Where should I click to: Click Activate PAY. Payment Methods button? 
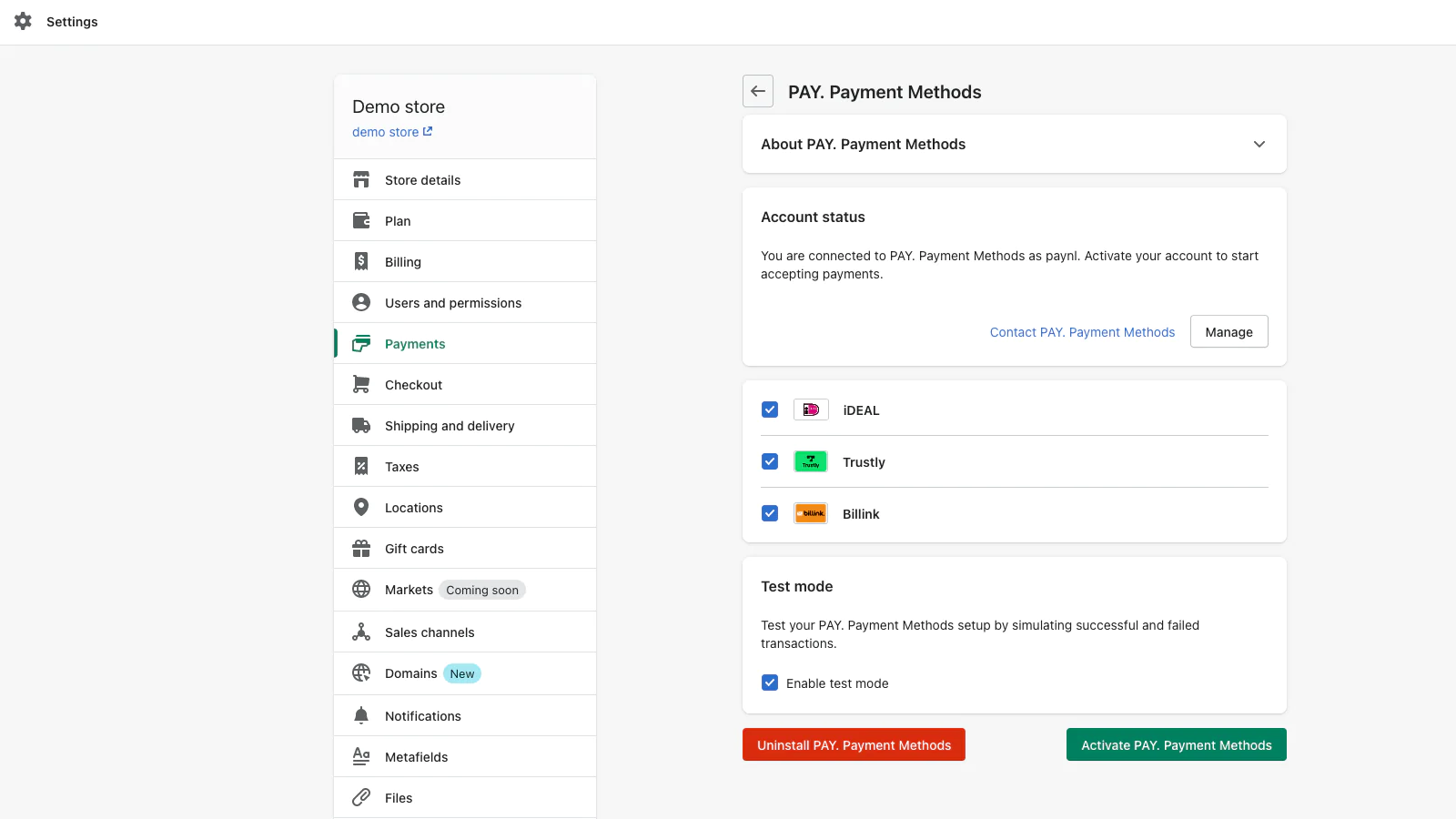click(x=1176, y=744)
